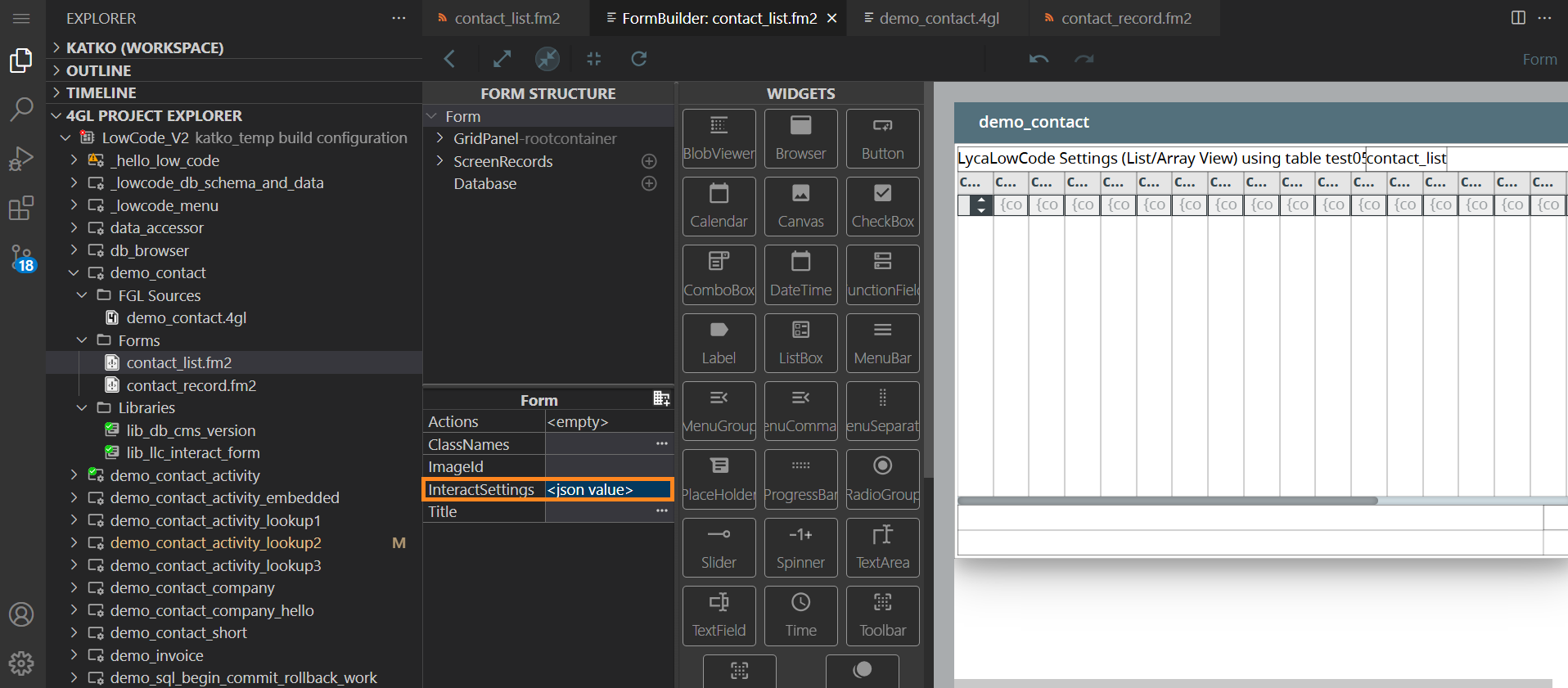The width and height of the screenshot is (1568, 688).
Task: Add a new ScreenRecords entry with plus
Action: tap(649, 161)
